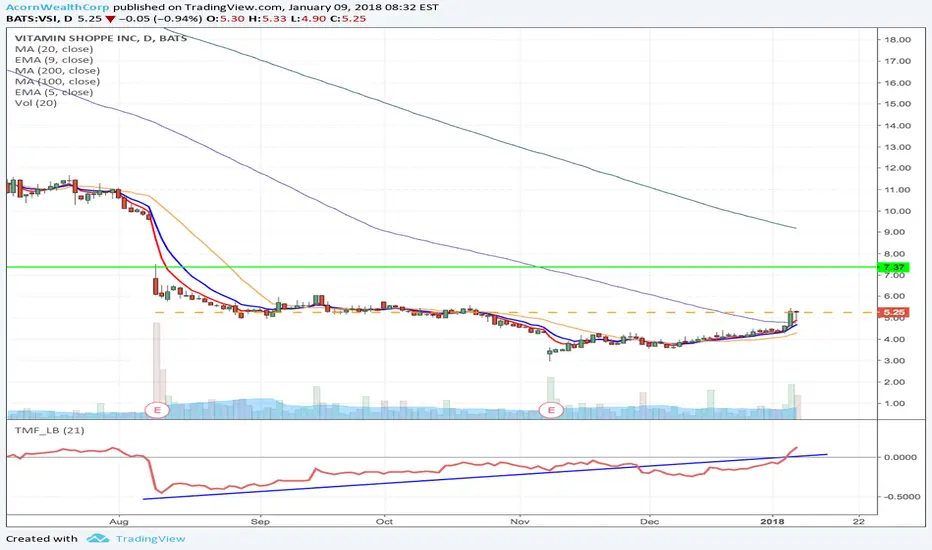This screenshot has width=932, height=550.
Task: Click 'VITAMIN SHOPPE INC, D, BATS' chart title
Action: (x=101, y=38)
